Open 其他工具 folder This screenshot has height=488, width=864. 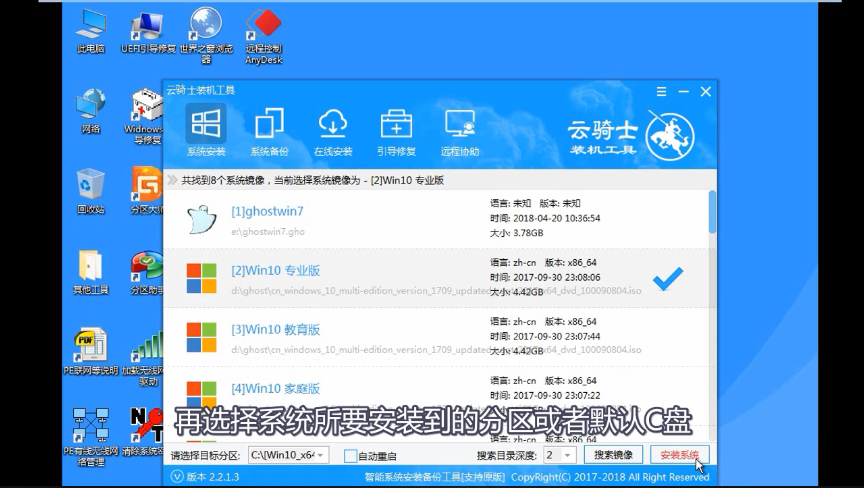[x=91, y=272]
